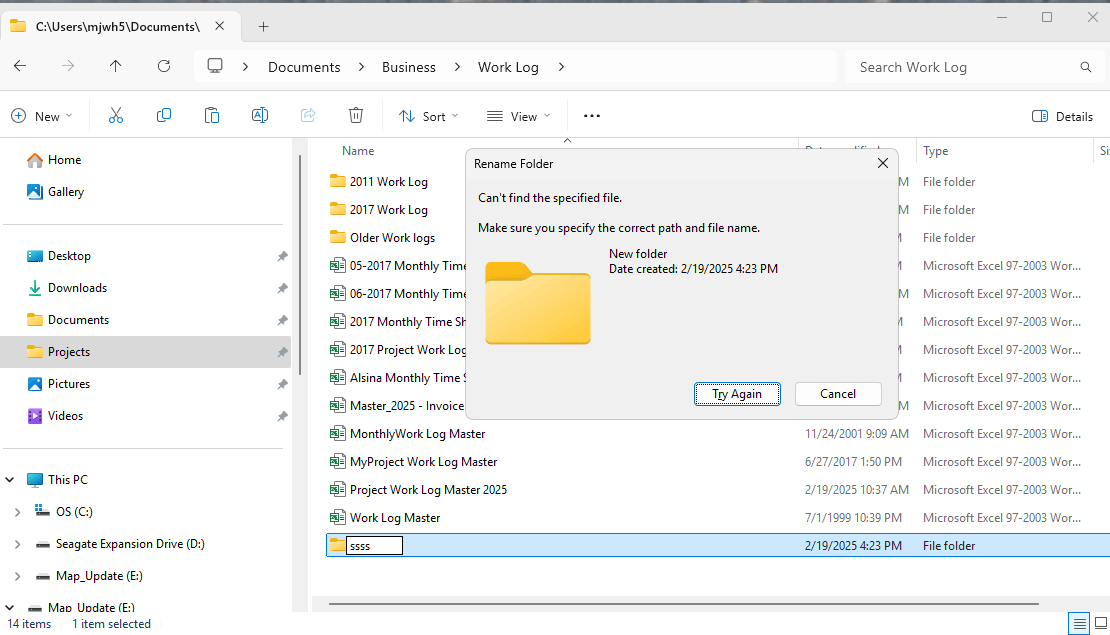Navigate up one folder level
This screenshot has height=635, width=1110.
coord(115,67)
